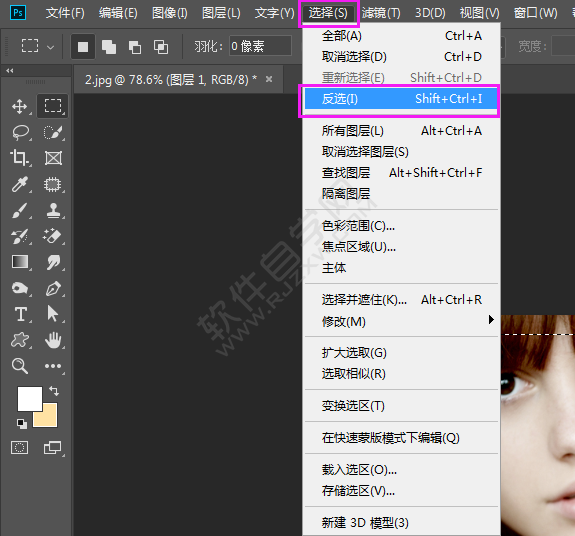575x536 pixels.
Task: Choose 反选(I) from the Select menu
Action: click(401, 99)
